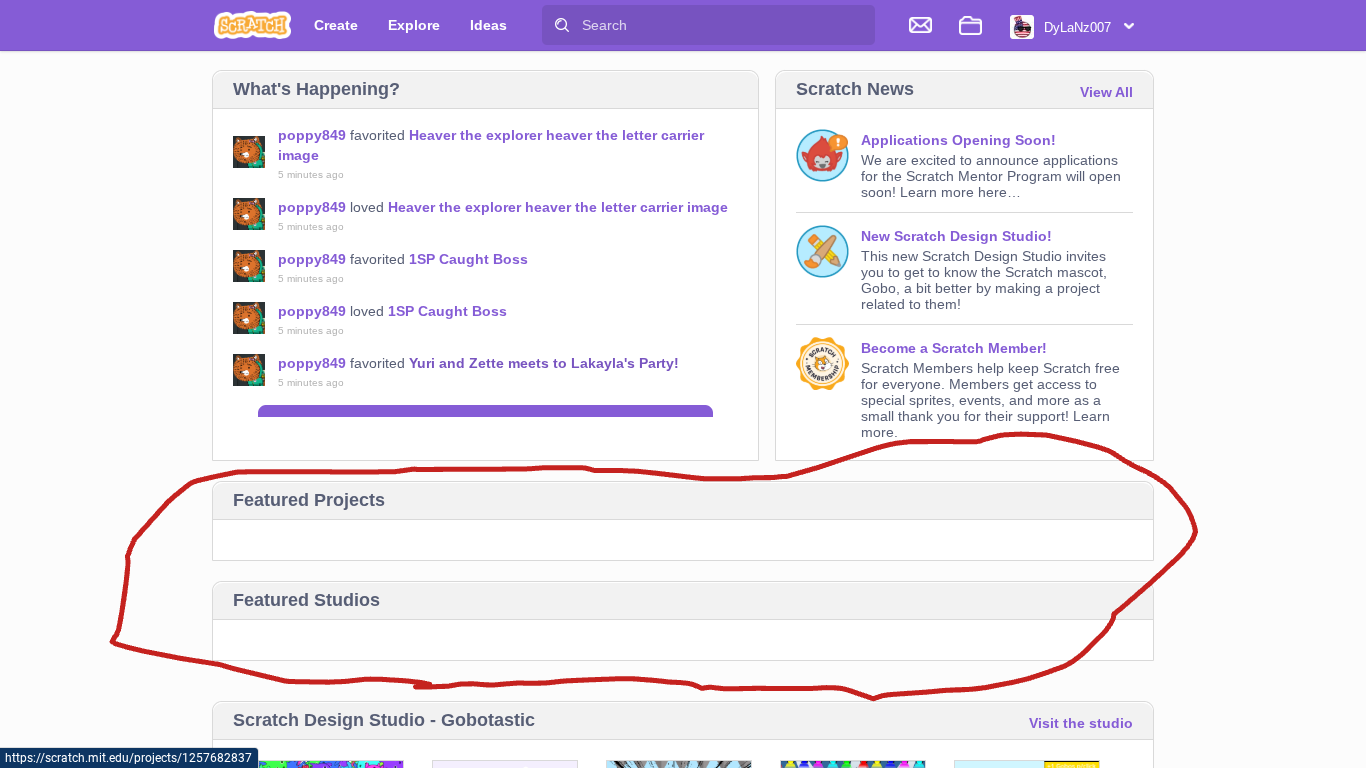Click the Scratch Mentor Program announcement text
Image resolution: width=1366 pixels, height=768 pixels.
click(x=991, y=176)
